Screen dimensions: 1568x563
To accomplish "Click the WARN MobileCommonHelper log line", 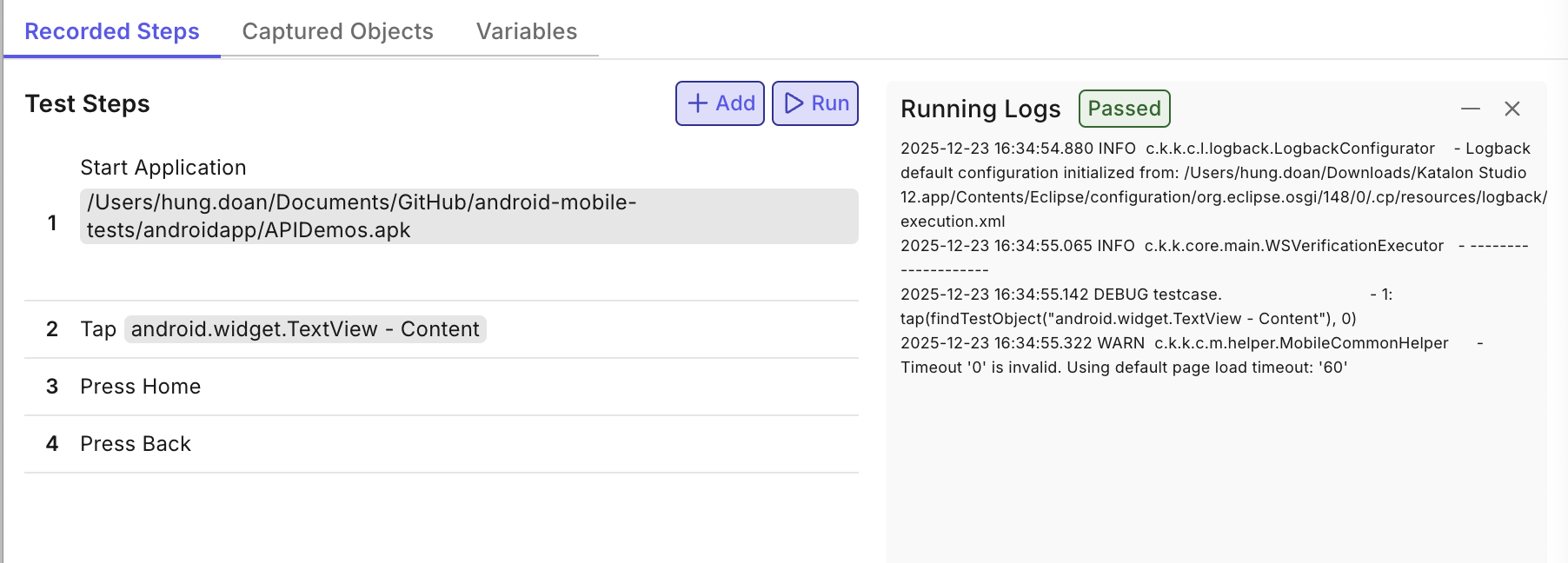I will pyautogui.click(x=1173, y=343).
